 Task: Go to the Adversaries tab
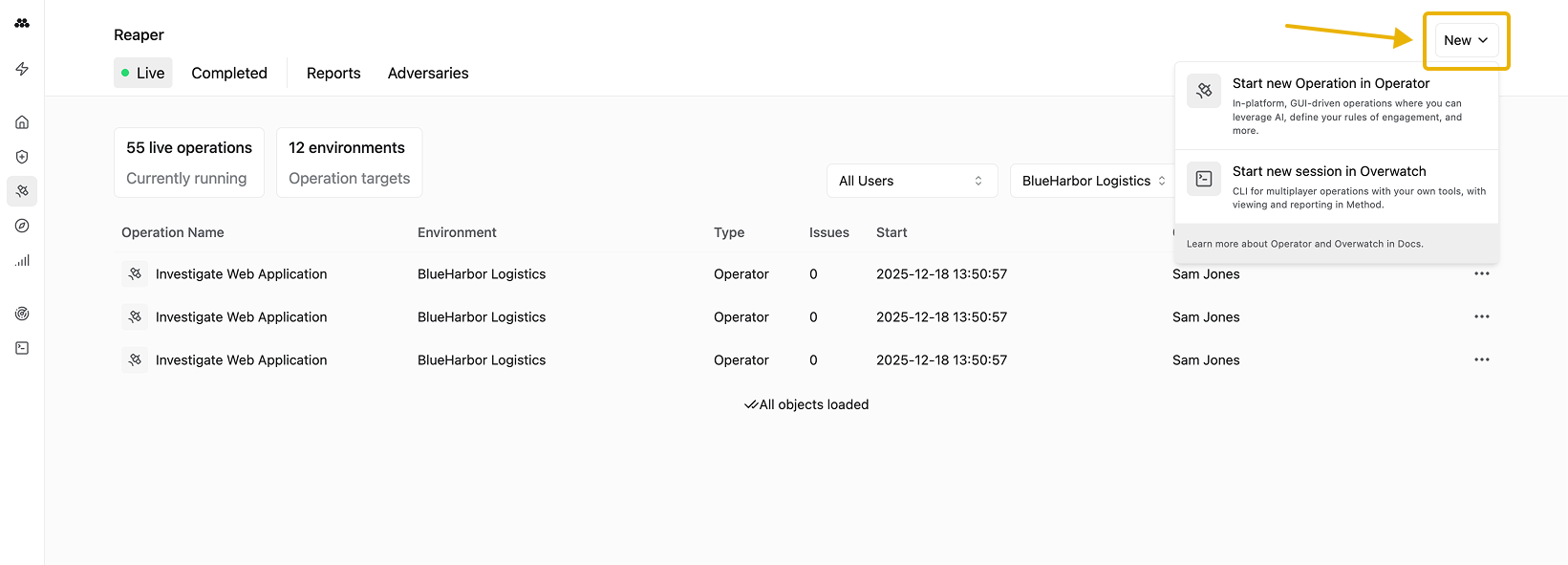(428, 73)
